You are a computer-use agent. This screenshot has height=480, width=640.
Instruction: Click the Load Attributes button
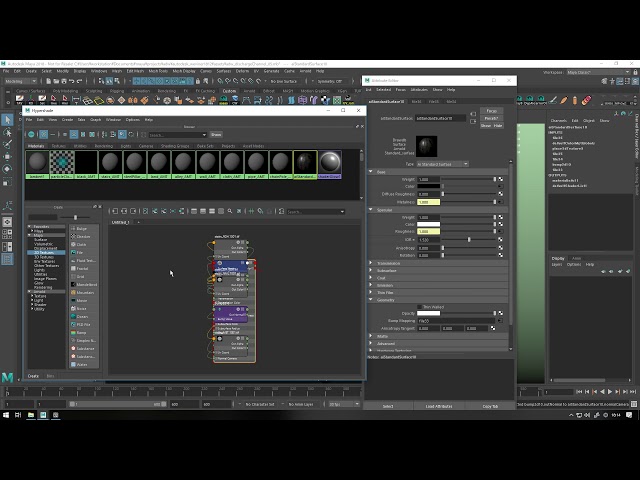439,406
